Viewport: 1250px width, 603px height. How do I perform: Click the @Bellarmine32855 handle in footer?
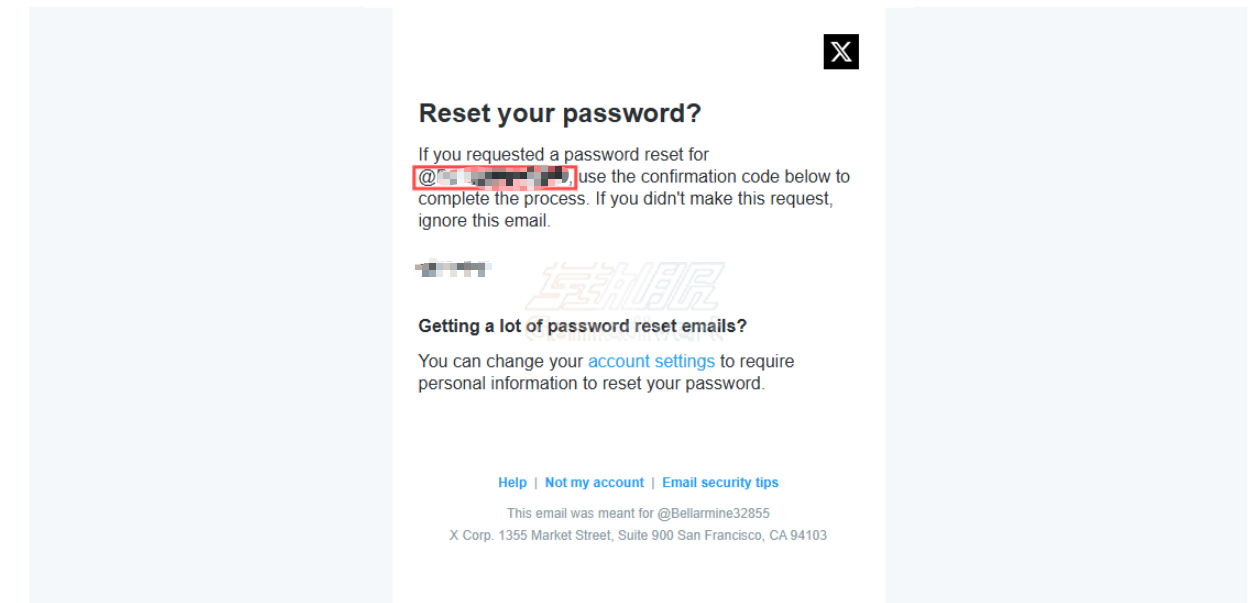click(713, 513)
